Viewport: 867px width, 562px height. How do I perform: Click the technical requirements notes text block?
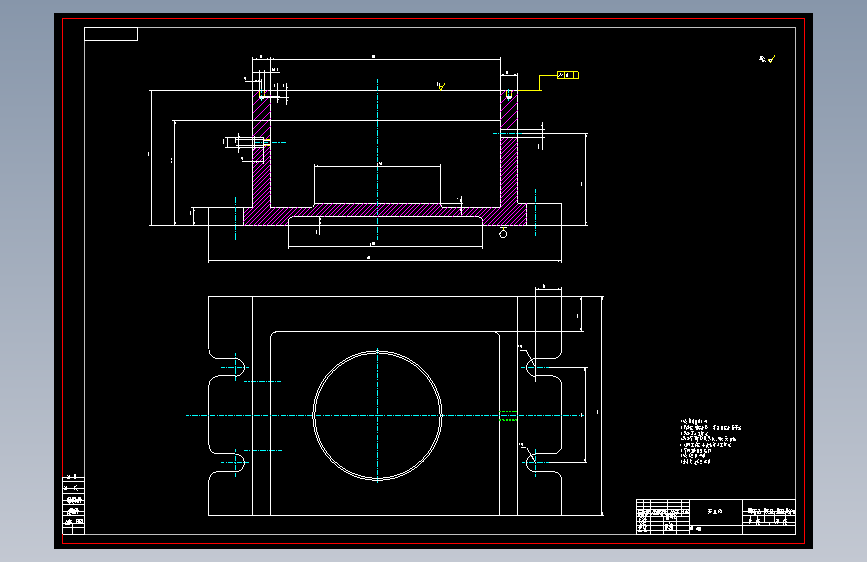(711, 441)
